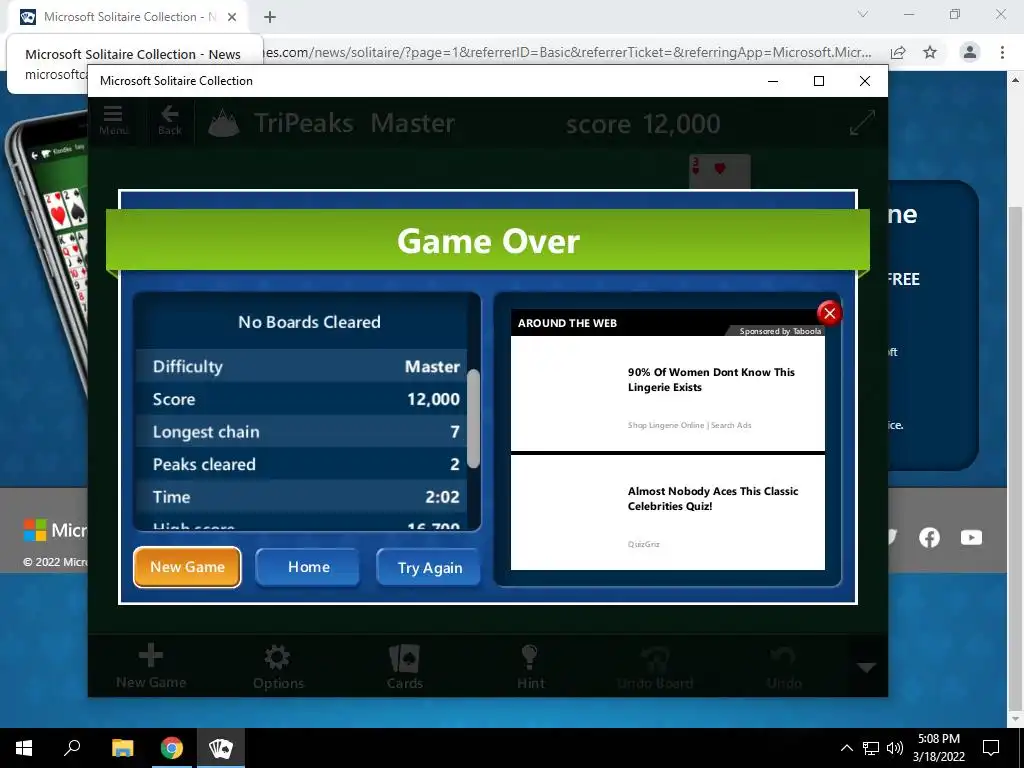The width and height of the screenshot is (1024, 768).
Task: Select the Longest chain row
Action: click(301, 432)
